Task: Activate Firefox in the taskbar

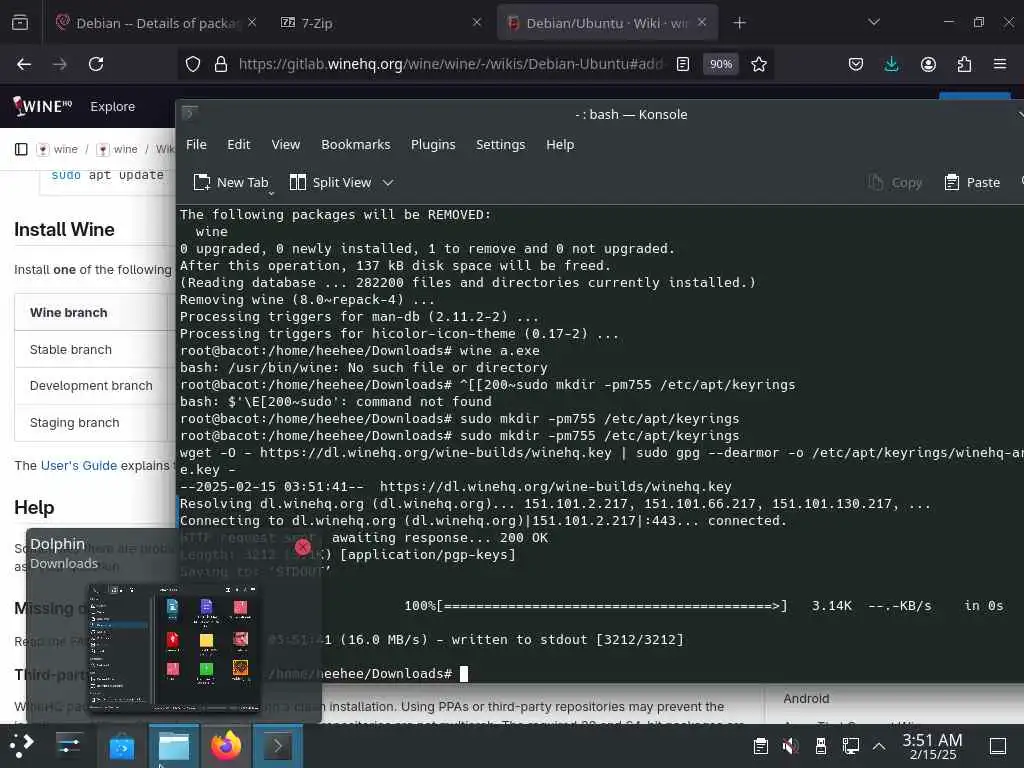Action: tap(226, 746)
